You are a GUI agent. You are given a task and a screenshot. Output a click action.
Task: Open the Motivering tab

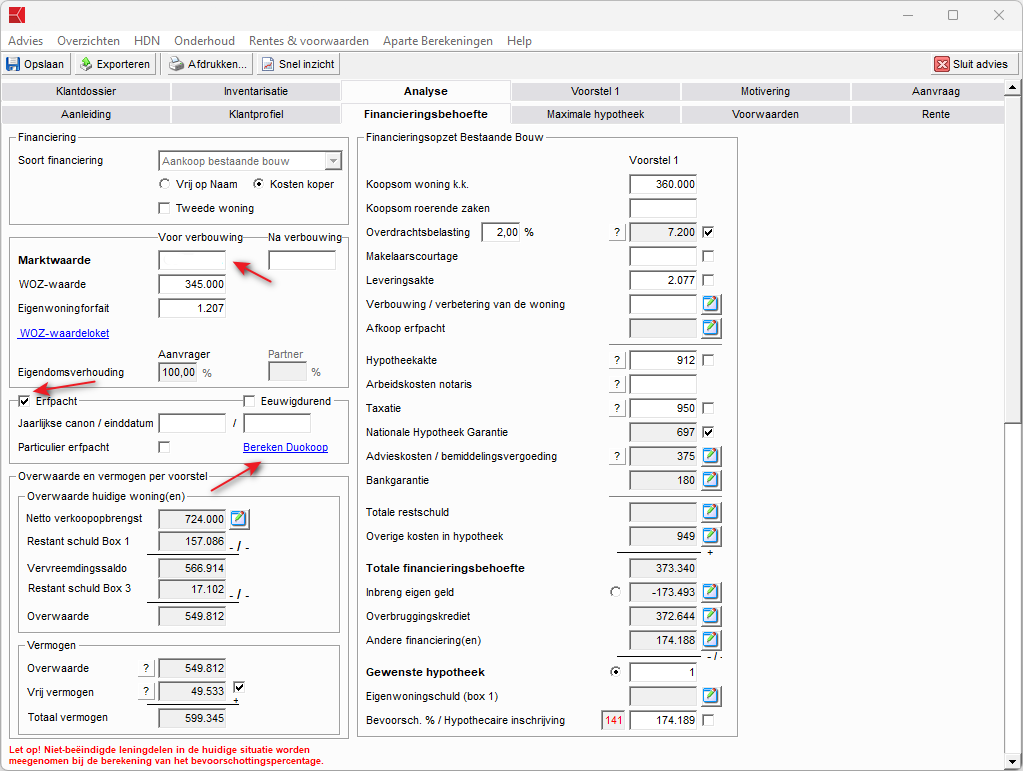click(765, 91)
